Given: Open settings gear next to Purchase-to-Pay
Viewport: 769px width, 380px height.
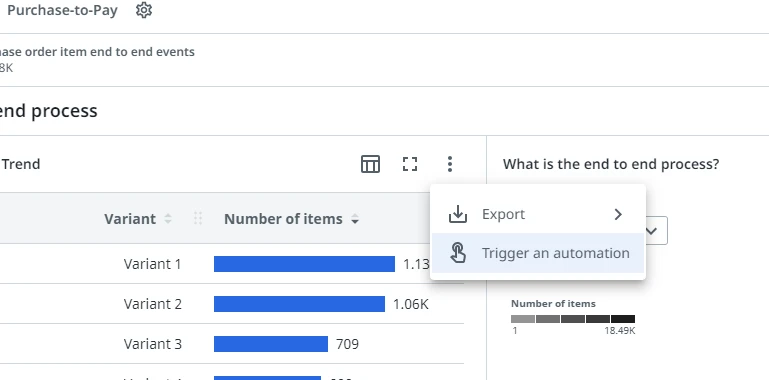Looking at the screenshot, I should pos(144,10).
